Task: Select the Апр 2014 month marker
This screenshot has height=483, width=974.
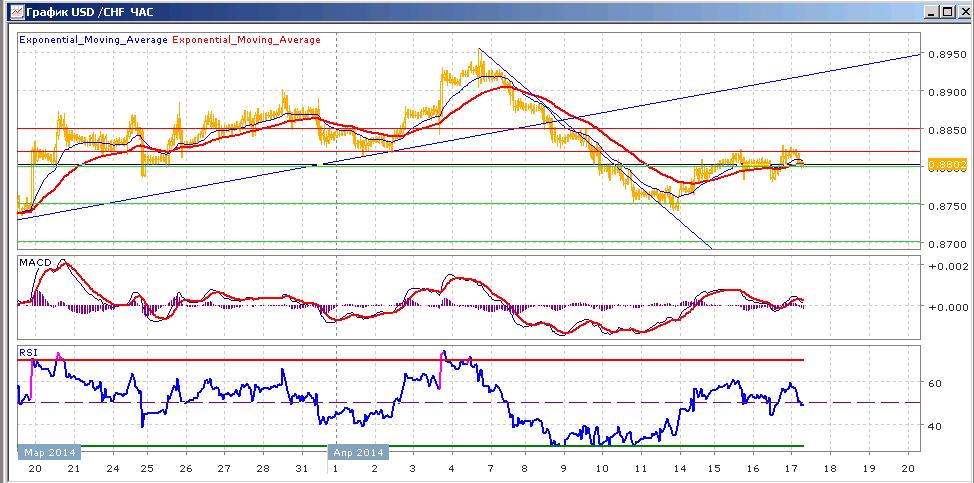Action: (358, 452)
